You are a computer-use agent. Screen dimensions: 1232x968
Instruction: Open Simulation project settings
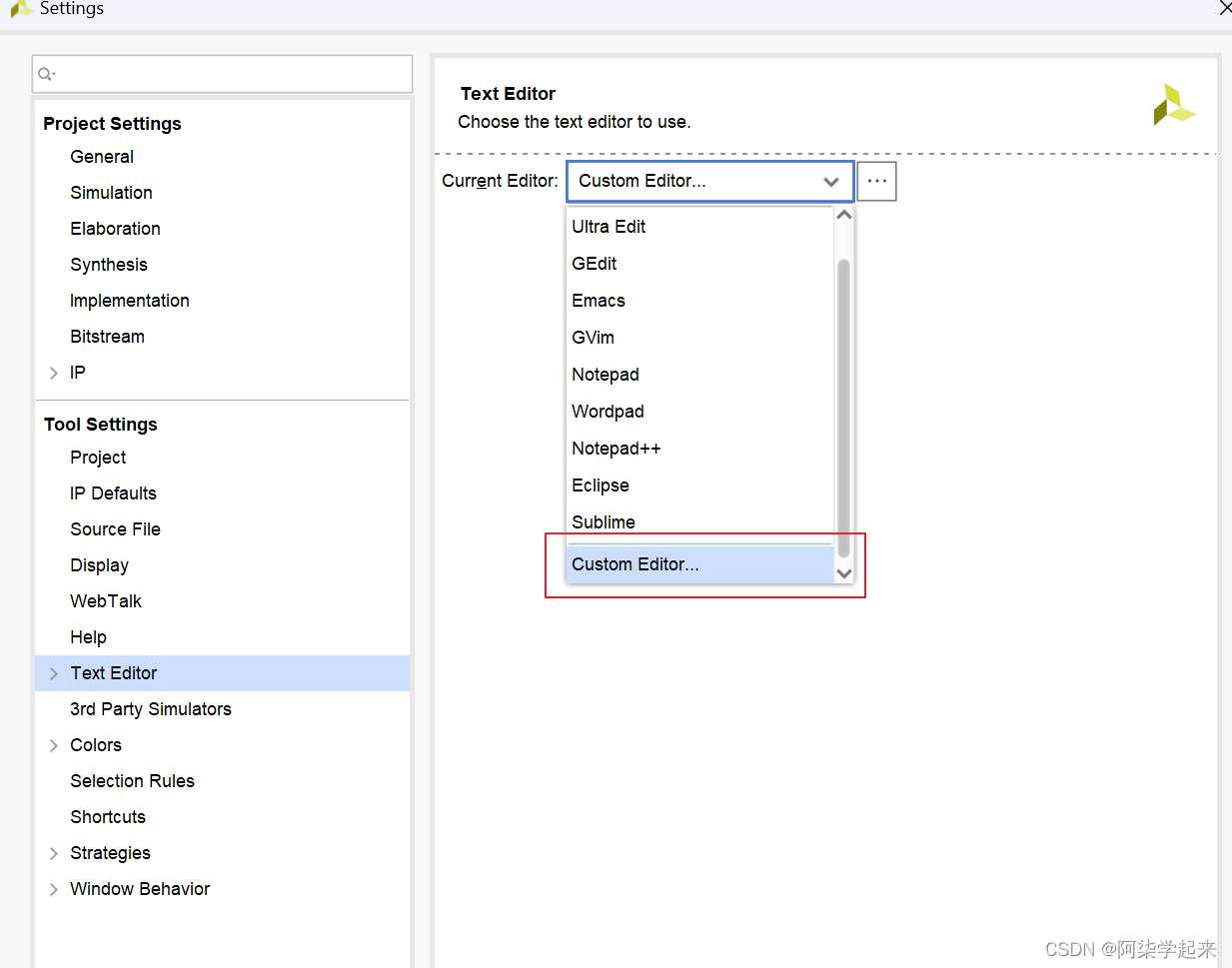111,193
